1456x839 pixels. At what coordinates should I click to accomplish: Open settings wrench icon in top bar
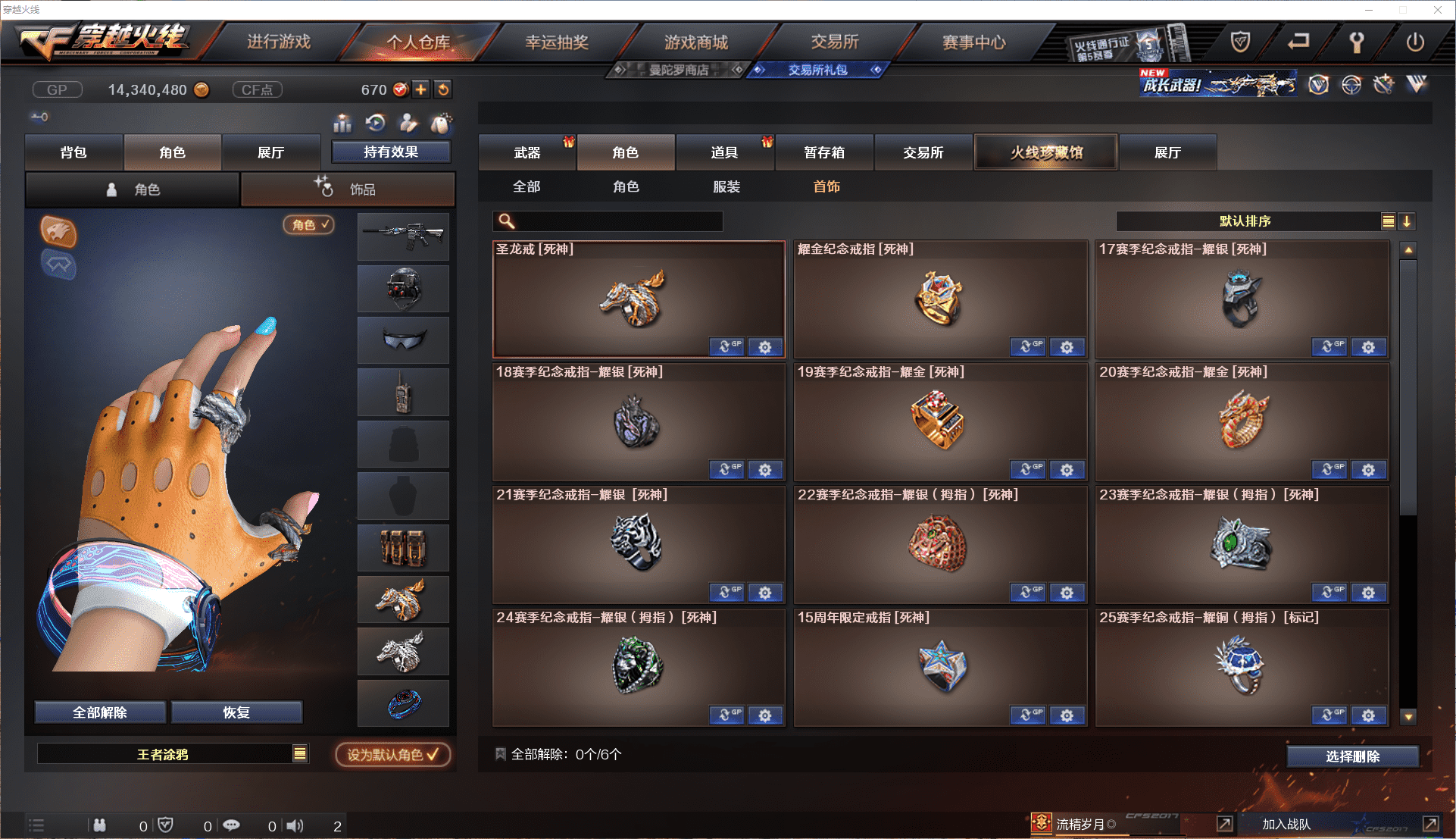click(x=1356, y=42)
